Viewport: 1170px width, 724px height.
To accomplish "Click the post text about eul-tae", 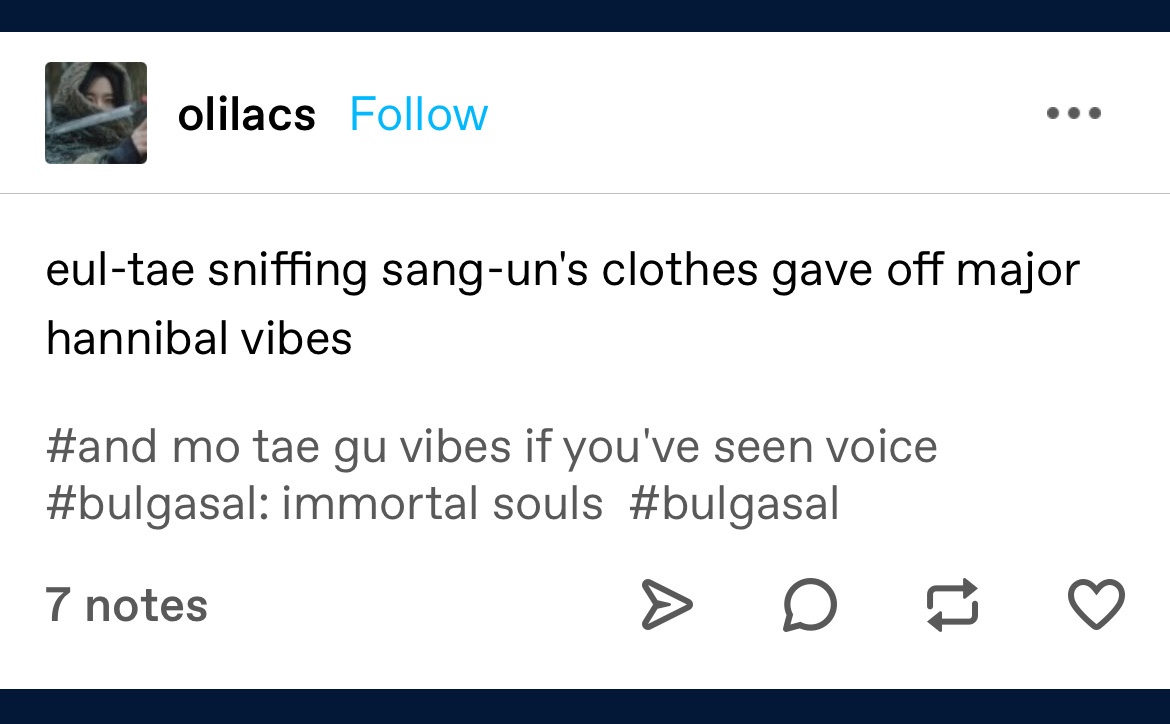I will click(562, 272).
